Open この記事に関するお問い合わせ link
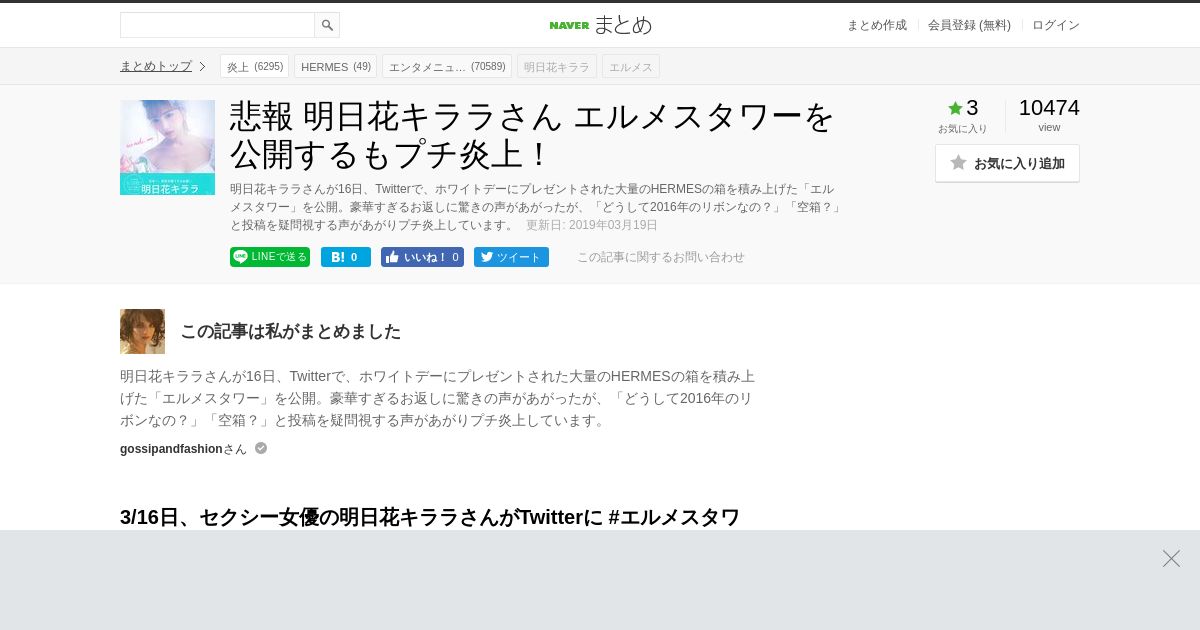Screen dimensions: 1200x630 click(x=661, y=257)
